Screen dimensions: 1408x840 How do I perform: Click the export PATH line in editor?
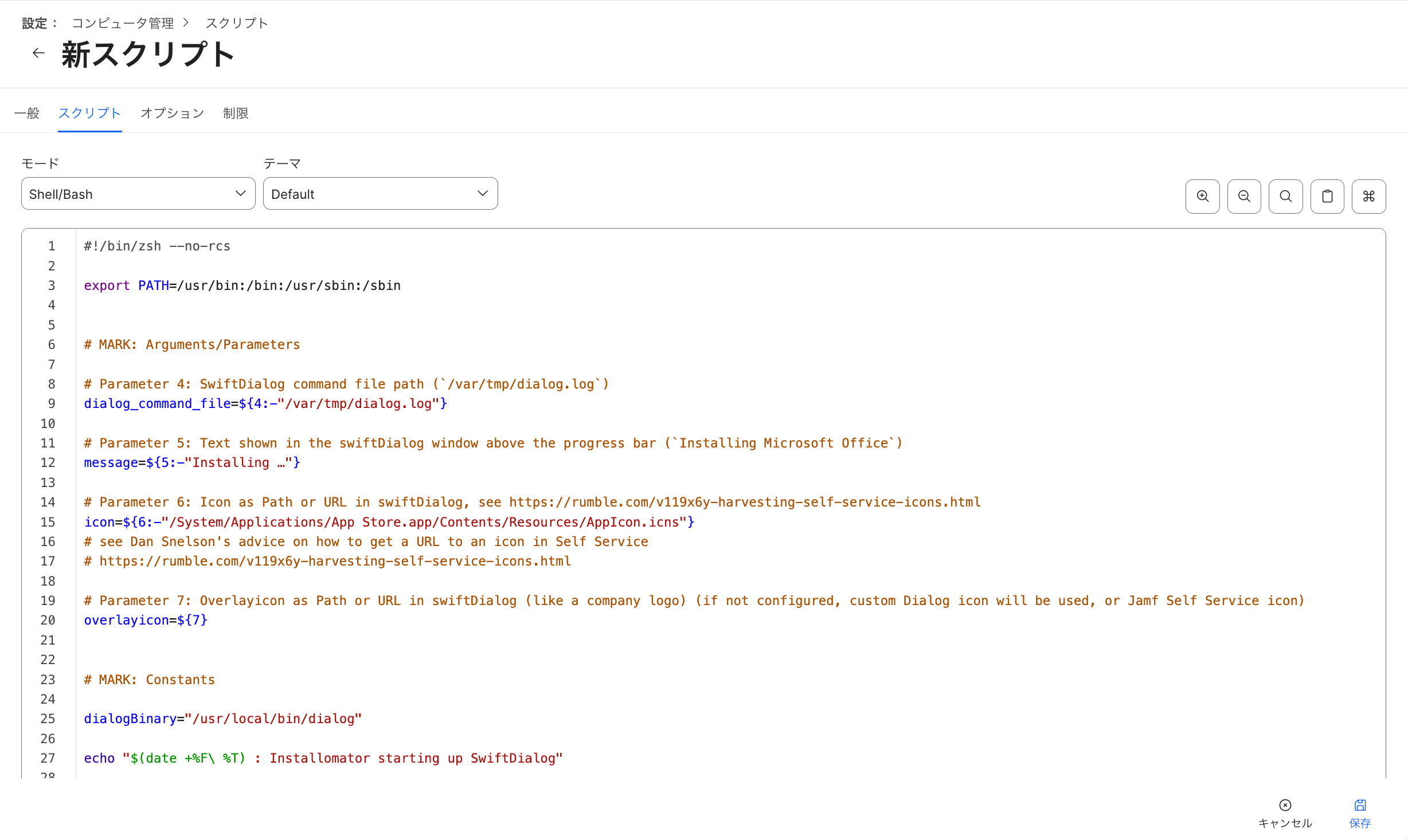coord(243,285)
